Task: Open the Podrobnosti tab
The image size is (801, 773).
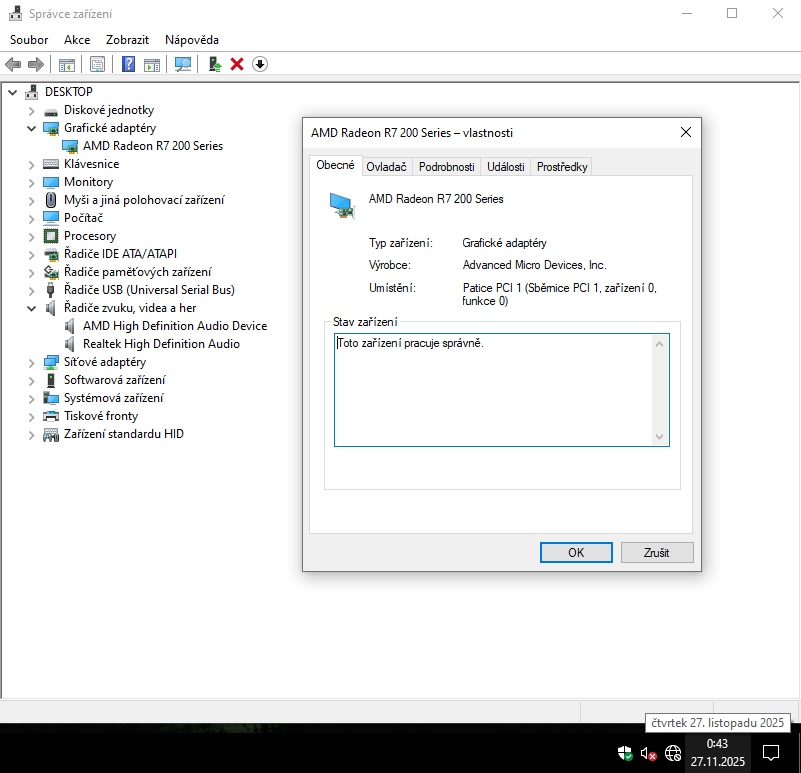Action: (446, 167)
